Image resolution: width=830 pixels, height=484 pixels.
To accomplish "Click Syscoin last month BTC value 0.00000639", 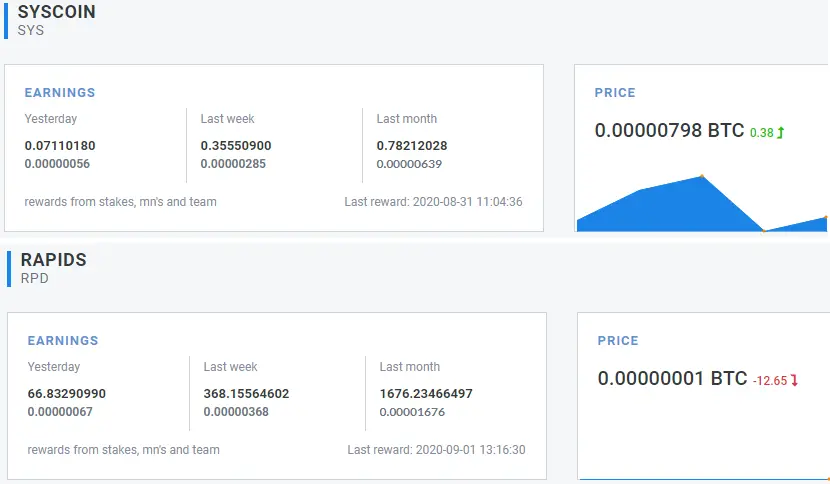I will [x=409, y=164].
